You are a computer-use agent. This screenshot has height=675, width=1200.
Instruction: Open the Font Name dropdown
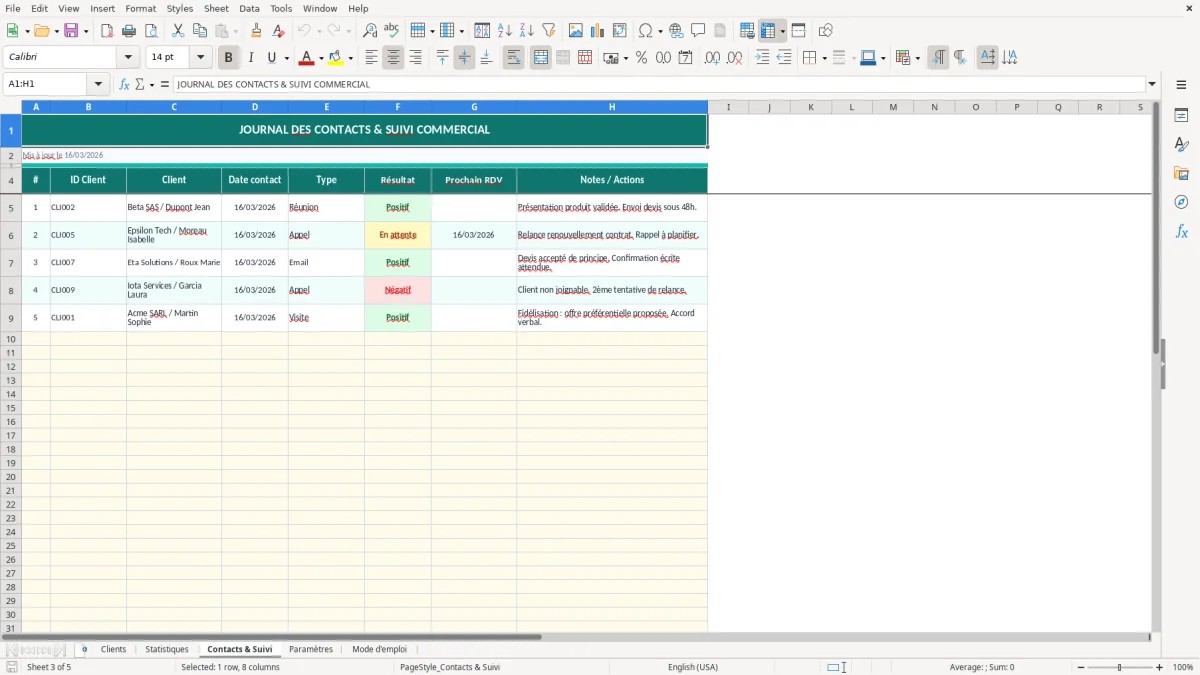click(x=127, y=58)
